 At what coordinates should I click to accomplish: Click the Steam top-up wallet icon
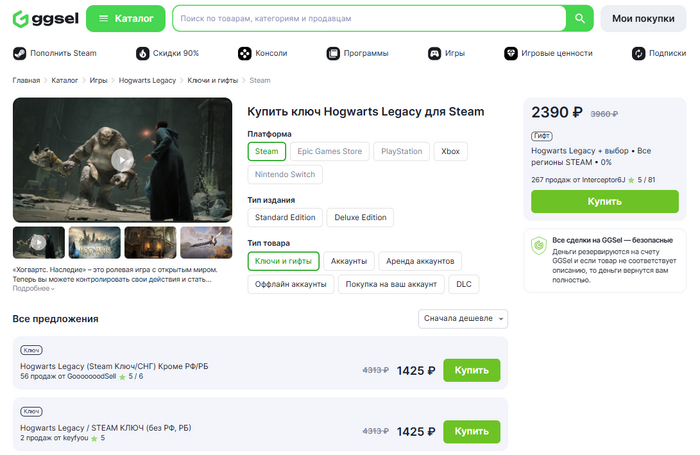click(x=20, y=53)
